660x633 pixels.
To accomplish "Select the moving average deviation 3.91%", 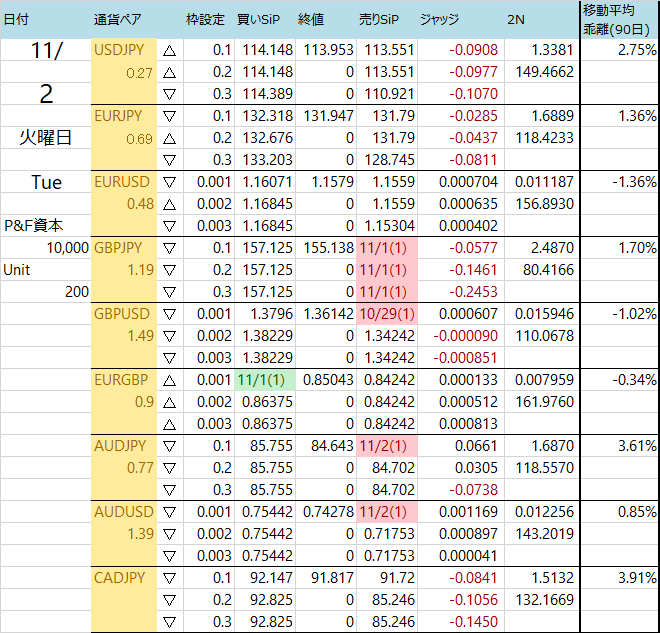I will [637, 578].
